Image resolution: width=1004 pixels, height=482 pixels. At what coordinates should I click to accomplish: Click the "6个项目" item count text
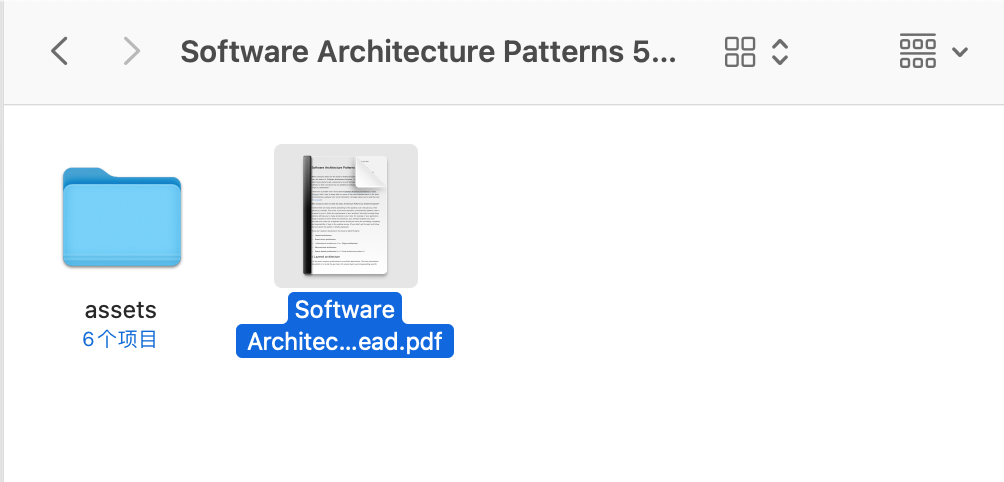(x=121, y=340)
